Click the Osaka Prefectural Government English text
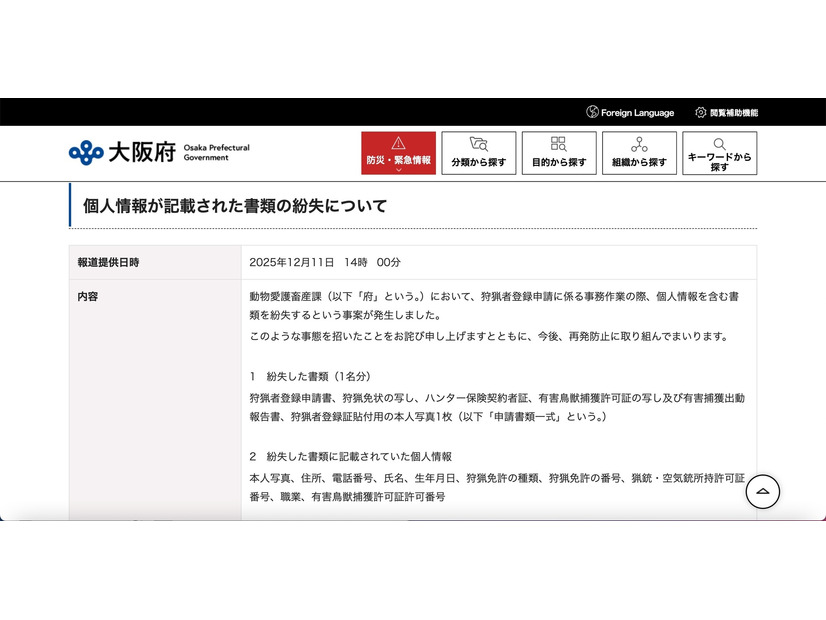The width and height of the screenshot is (826, 620). click(217, 150)
